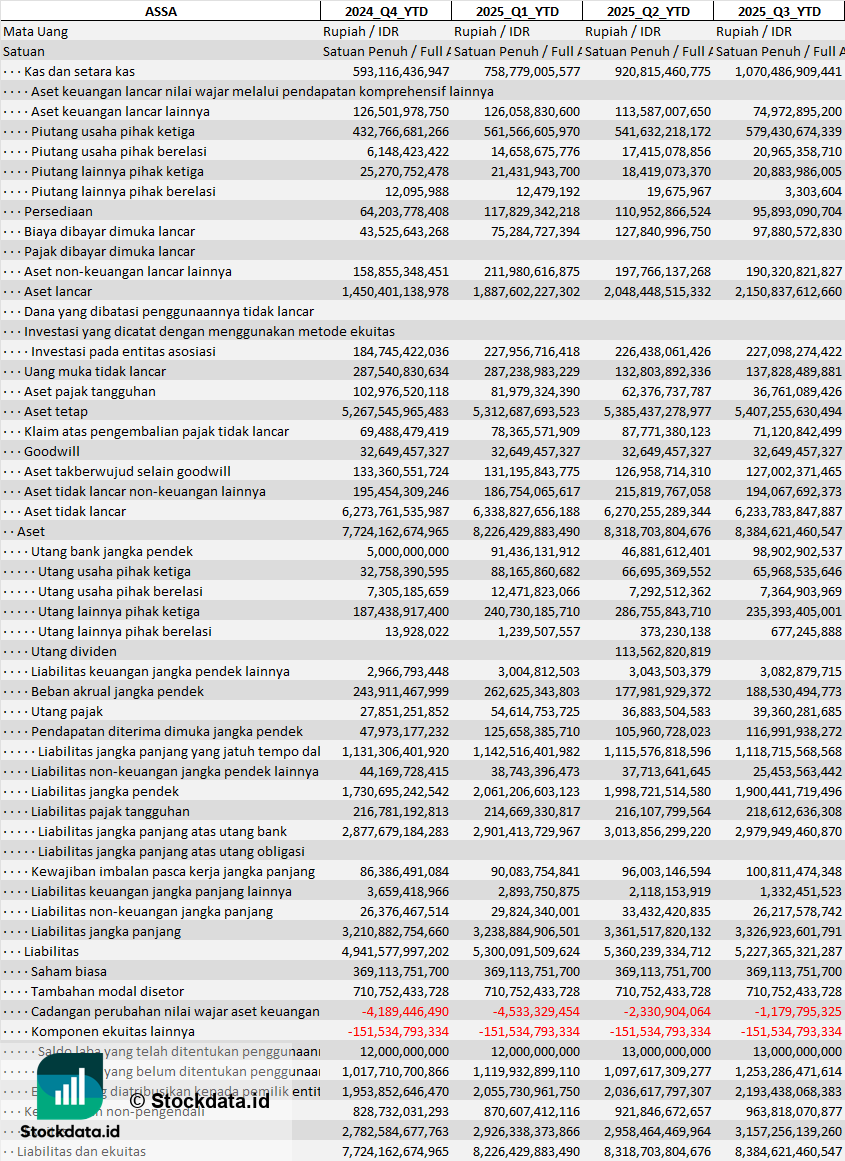
Task: Select the Utang dividen row label
Action: (73, 652)
